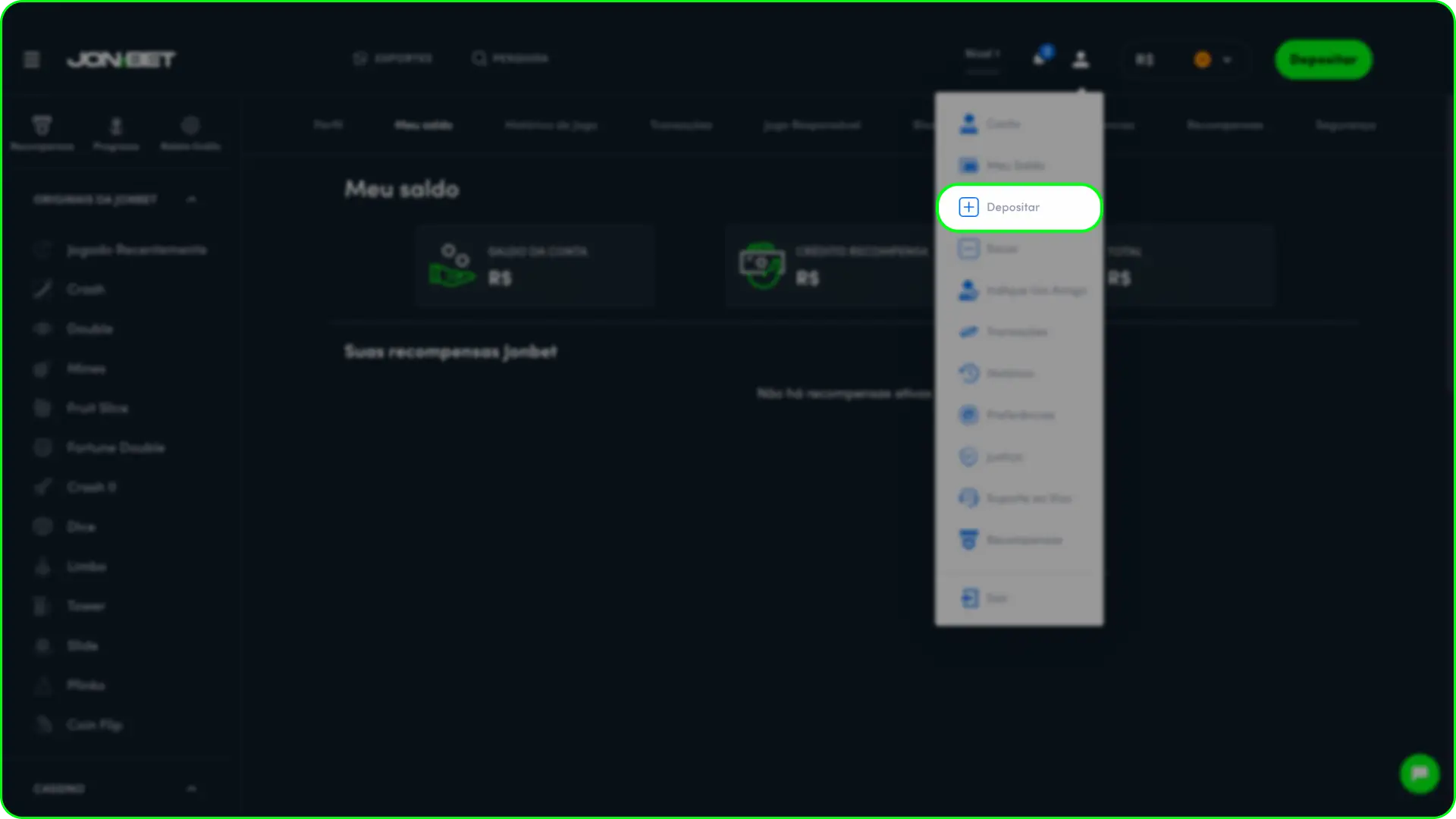
Task: Select Depositar in the account dropdown menu
Action: coord(1019,207)
